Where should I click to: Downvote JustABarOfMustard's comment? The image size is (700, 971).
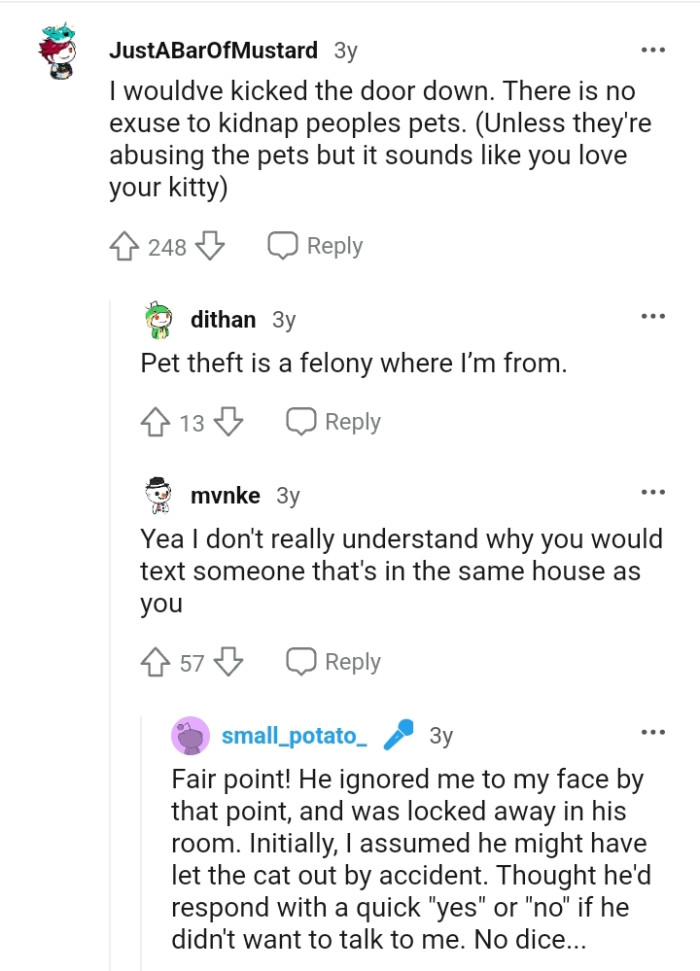208,246
